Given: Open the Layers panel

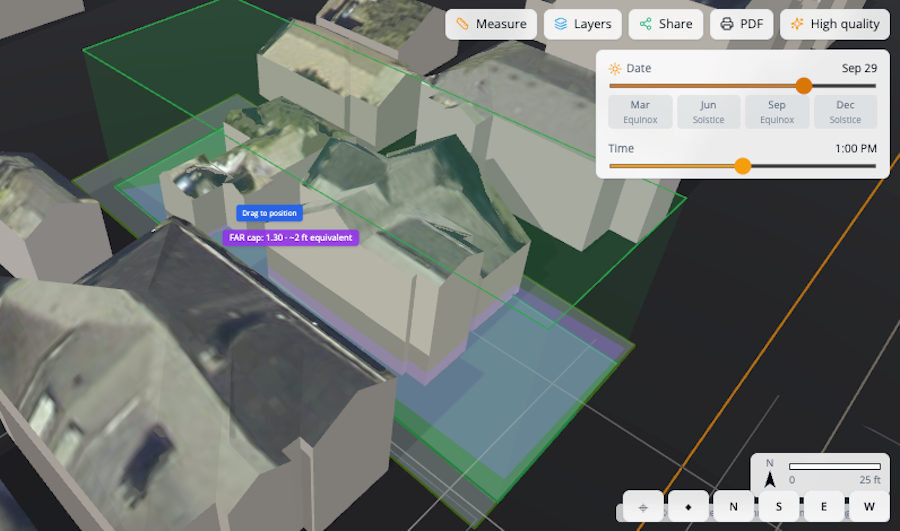Looking at the screenshot, I should (x=583, y=24).
